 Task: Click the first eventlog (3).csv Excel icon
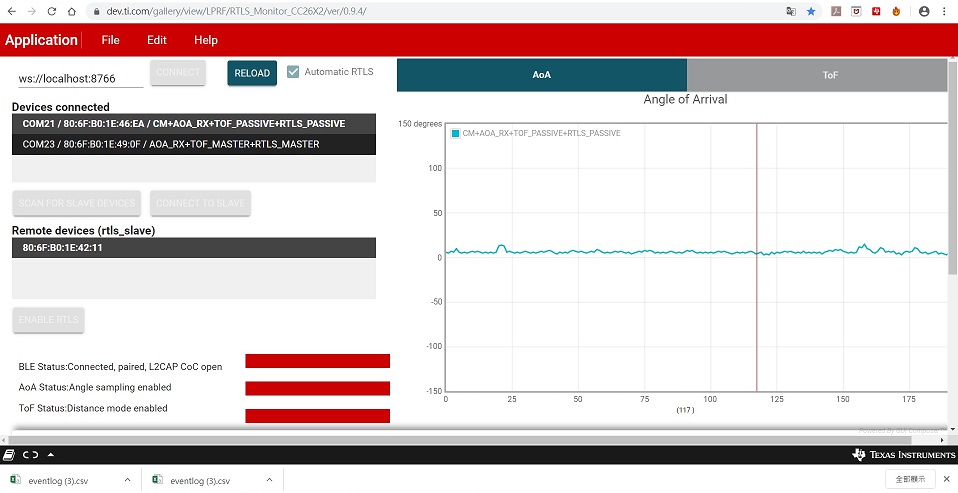pyautogui.click(x=16, y=480)
